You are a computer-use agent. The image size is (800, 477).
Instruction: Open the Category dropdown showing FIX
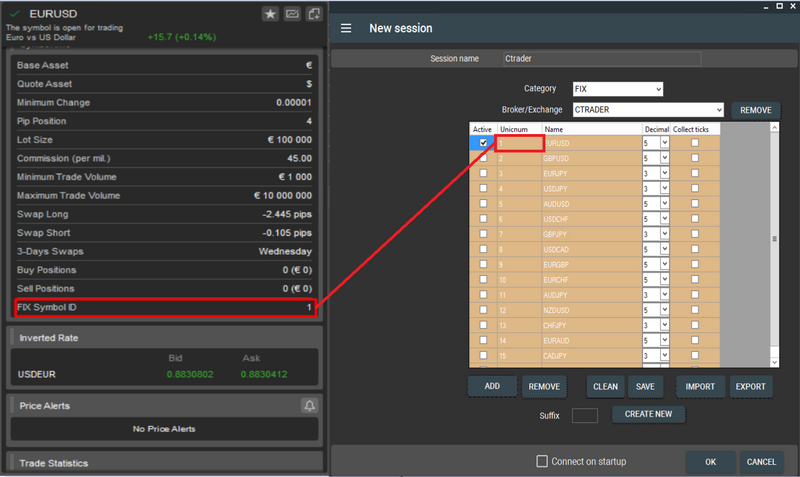tap(617, 89)
